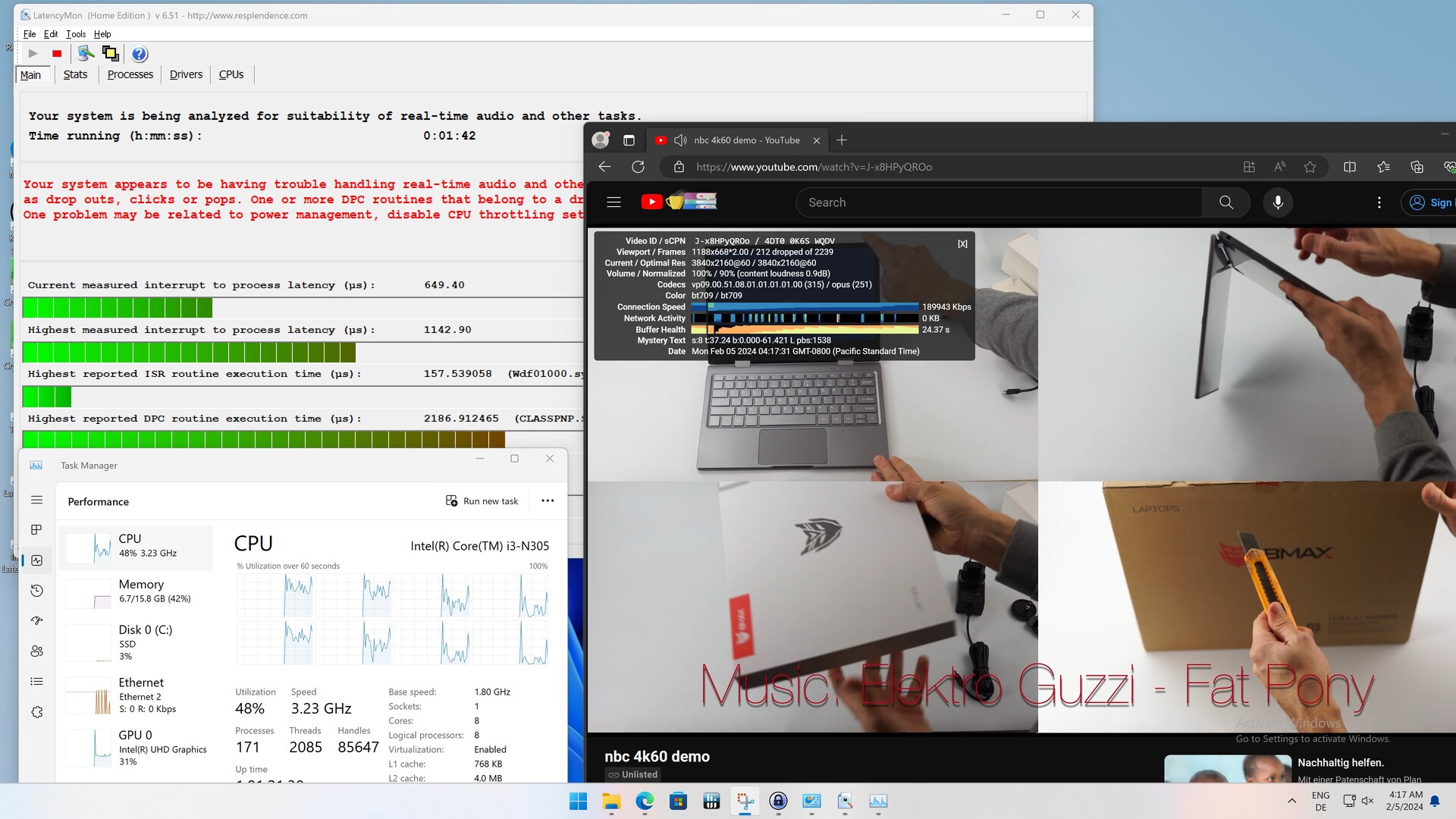
Task: Open Edge tab actions menu icon
Action: click(x=629, y=140)
